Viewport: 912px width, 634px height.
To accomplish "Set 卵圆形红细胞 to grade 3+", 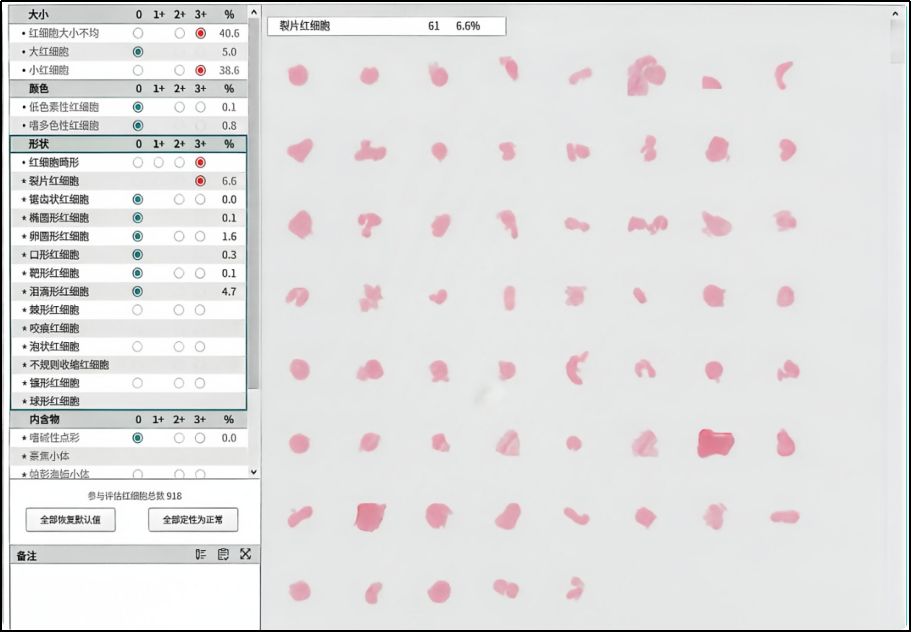I will click(x=200, y=236).
